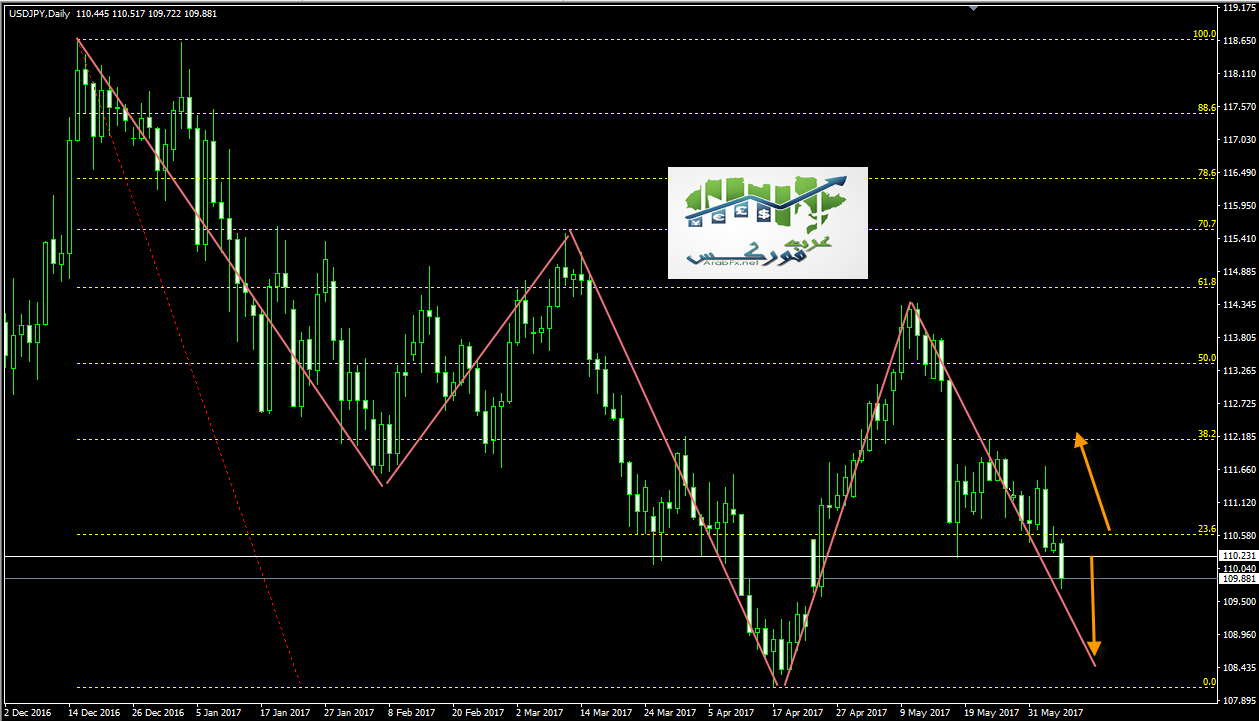Click the 19 May 2017 date label
This screenshot has width=1259, height=721.
click(990, 713)
